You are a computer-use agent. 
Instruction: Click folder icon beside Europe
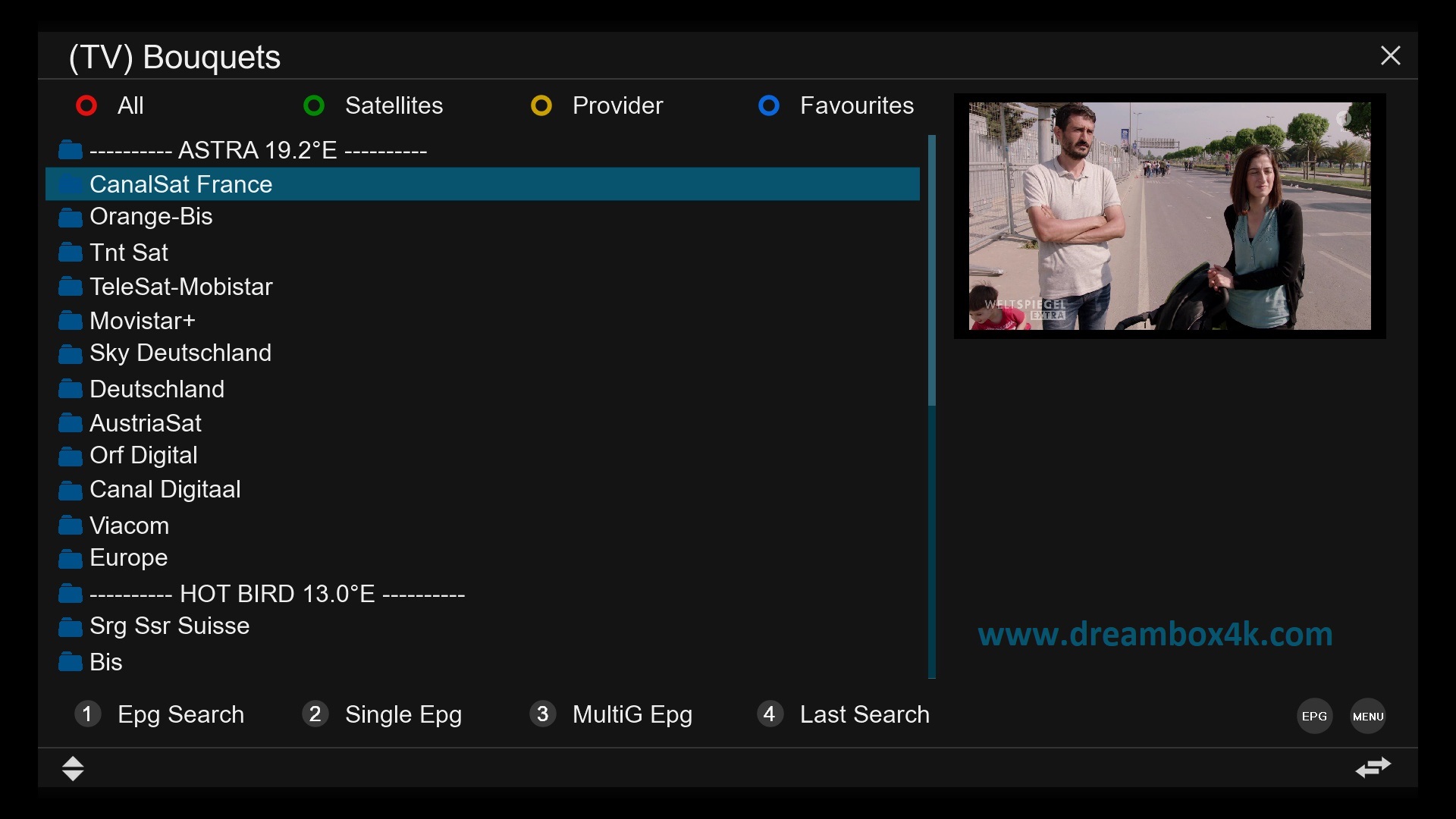click(x=71, y=559)
